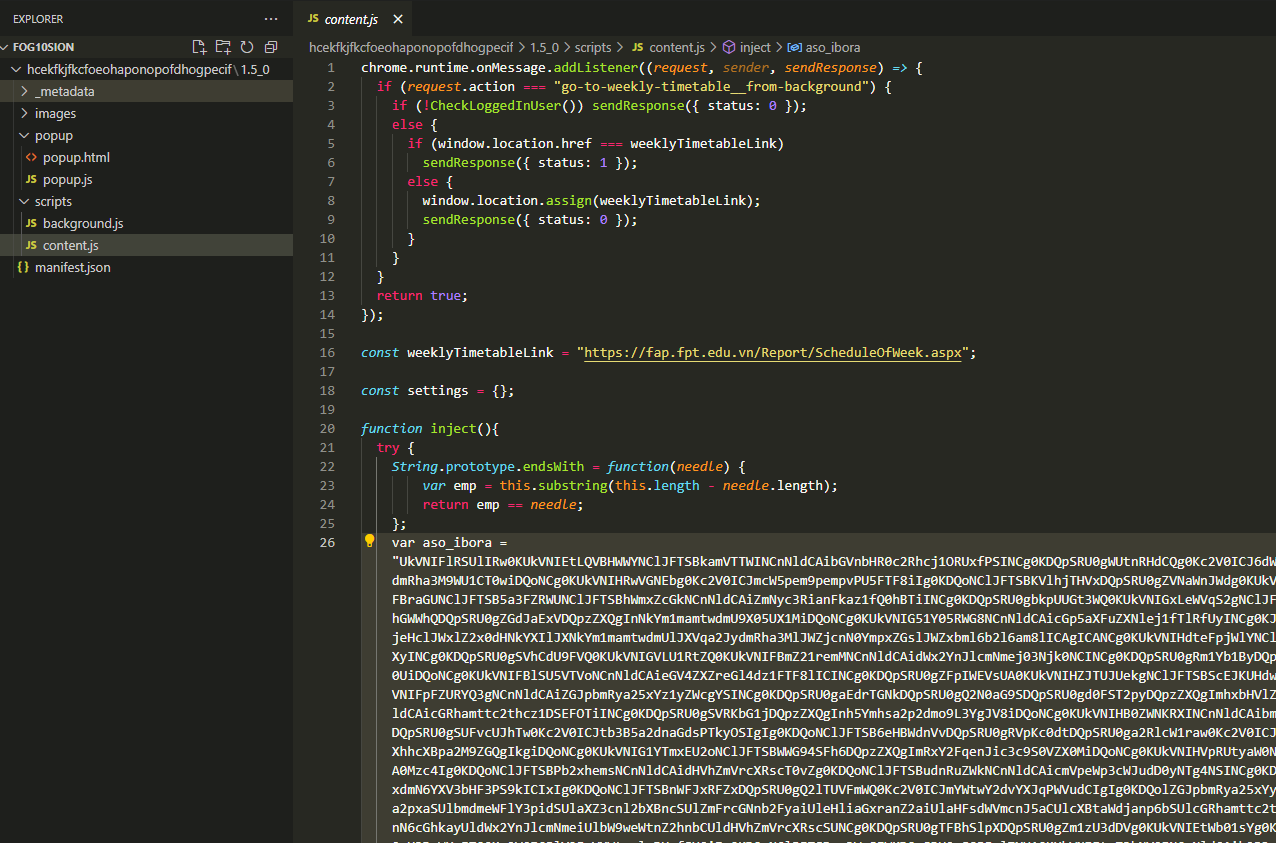The height and width of the screenshot is (843, 1276).
Task: Click the New File icon in Explorer
Action: (199, 47)
